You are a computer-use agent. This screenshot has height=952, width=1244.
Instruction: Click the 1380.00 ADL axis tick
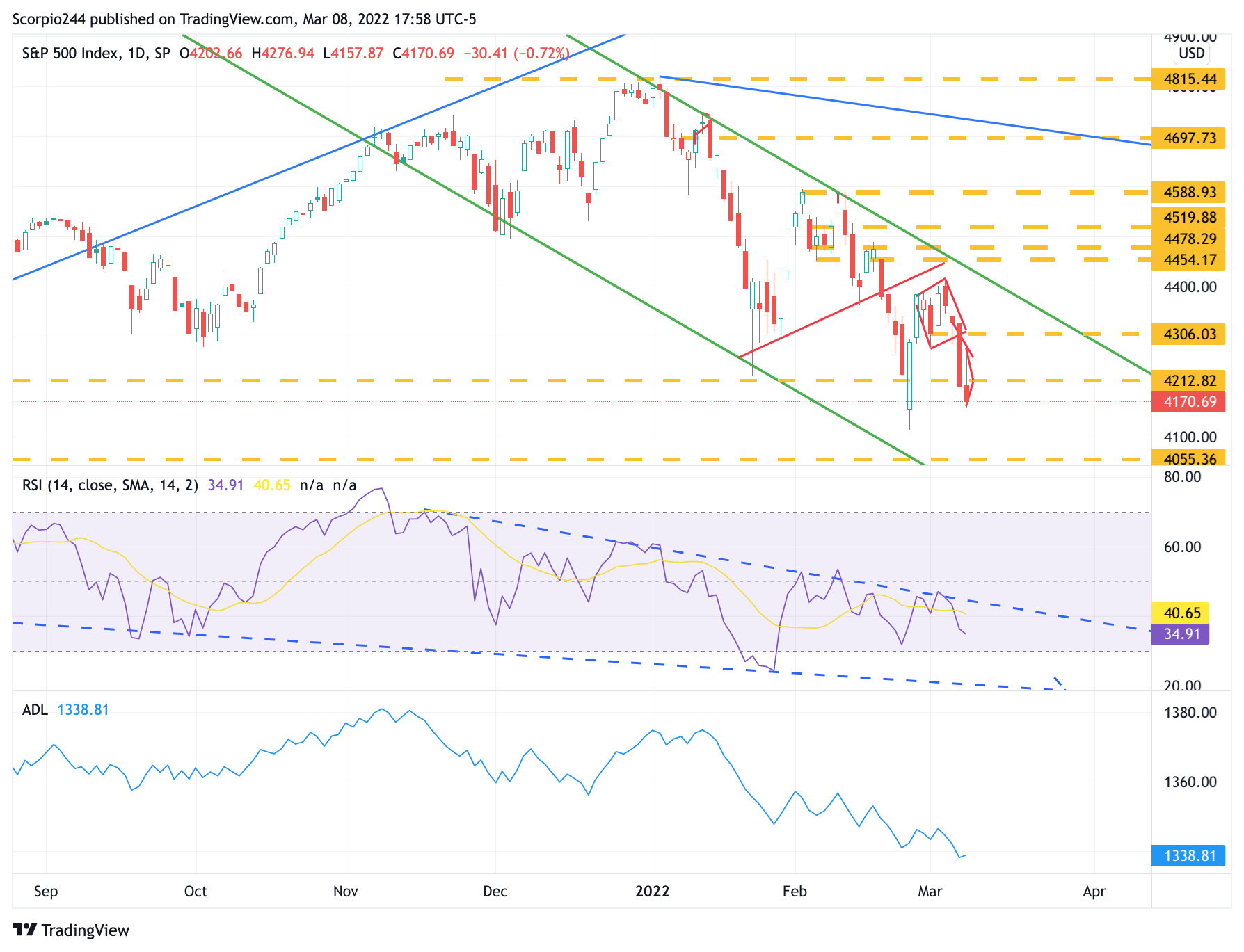click(x=1190, y=713)
